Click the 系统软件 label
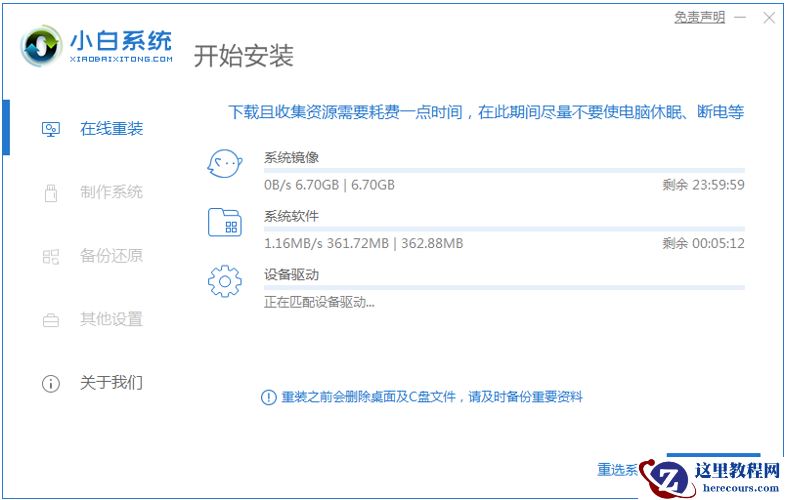Image resolution: width=785 pixels, height=500 pixels. (x=291, y=216)
